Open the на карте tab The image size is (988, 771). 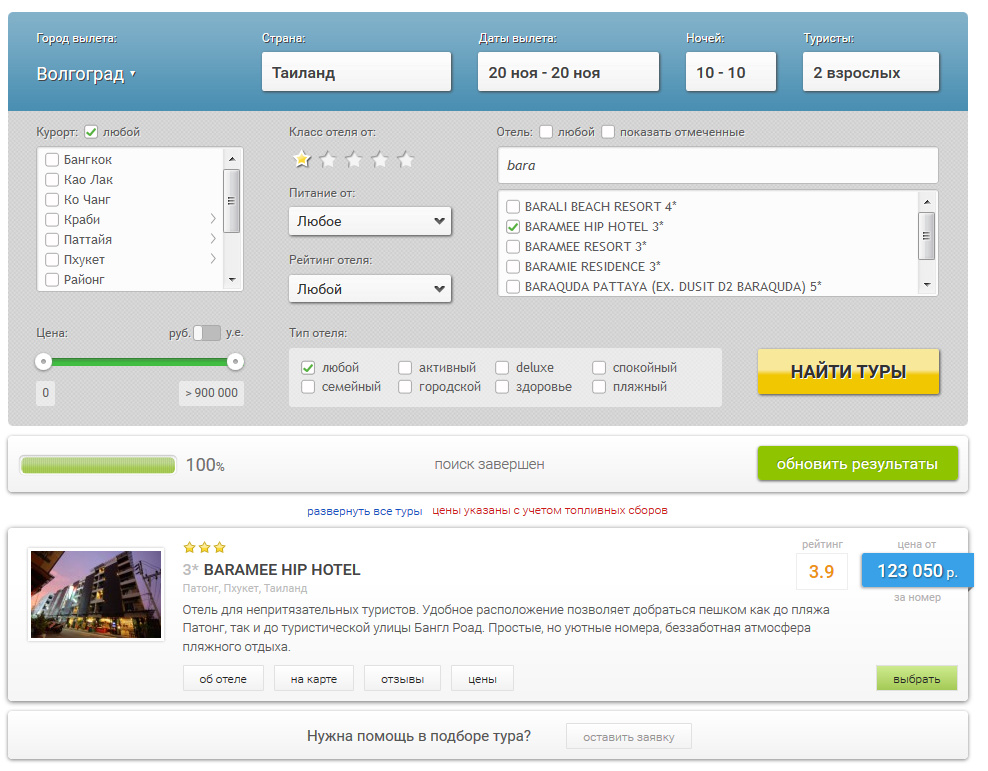coord(314,679)
